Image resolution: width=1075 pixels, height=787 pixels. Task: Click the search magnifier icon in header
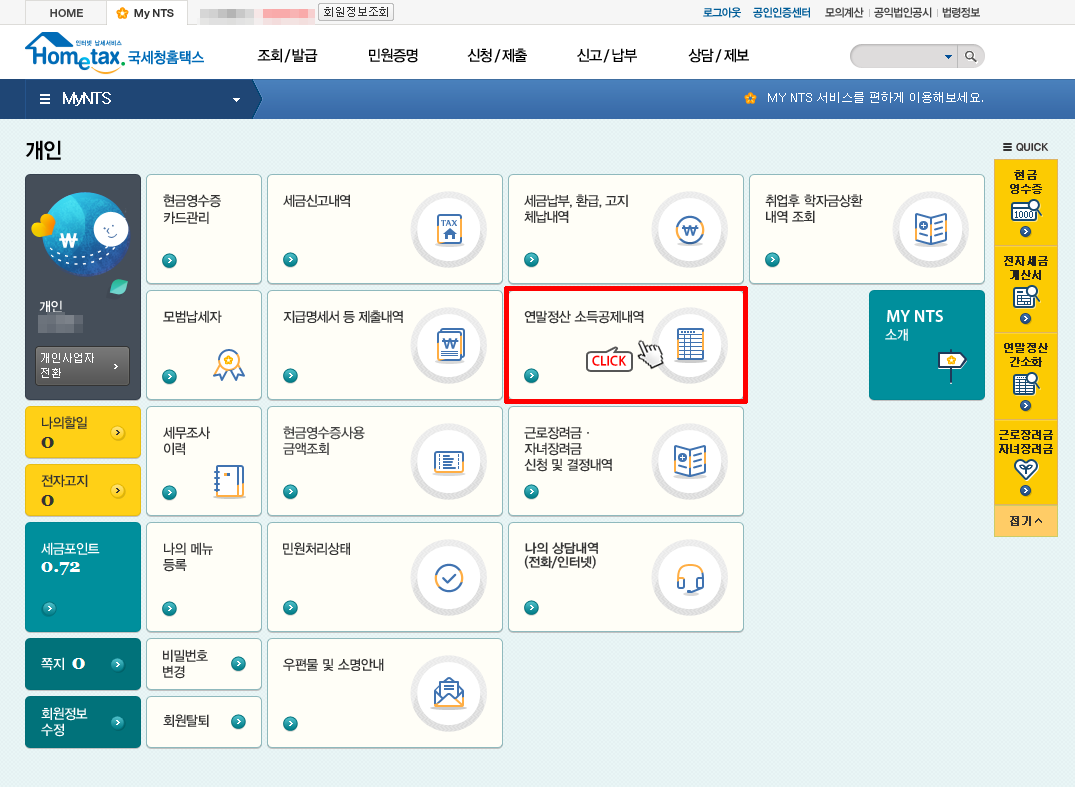coord(970,56)
